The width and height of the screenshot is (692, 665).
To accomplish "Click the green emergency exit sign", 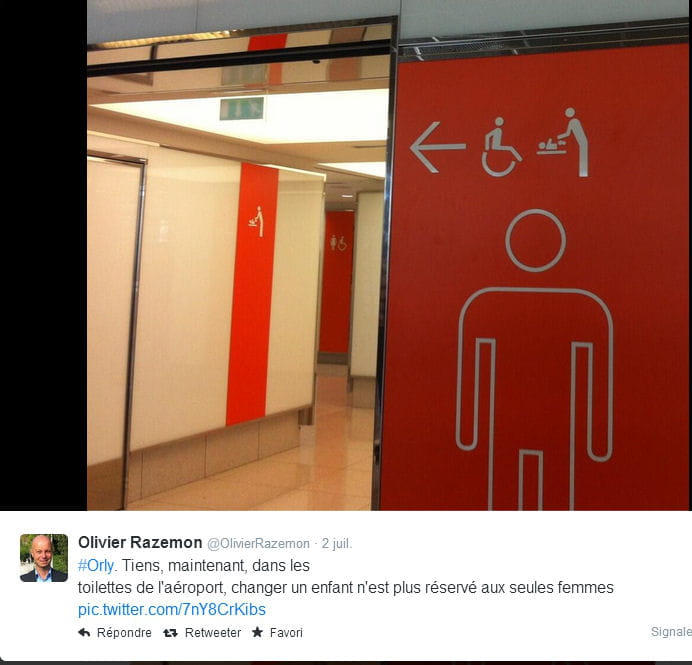I will (x=242, y=109).
